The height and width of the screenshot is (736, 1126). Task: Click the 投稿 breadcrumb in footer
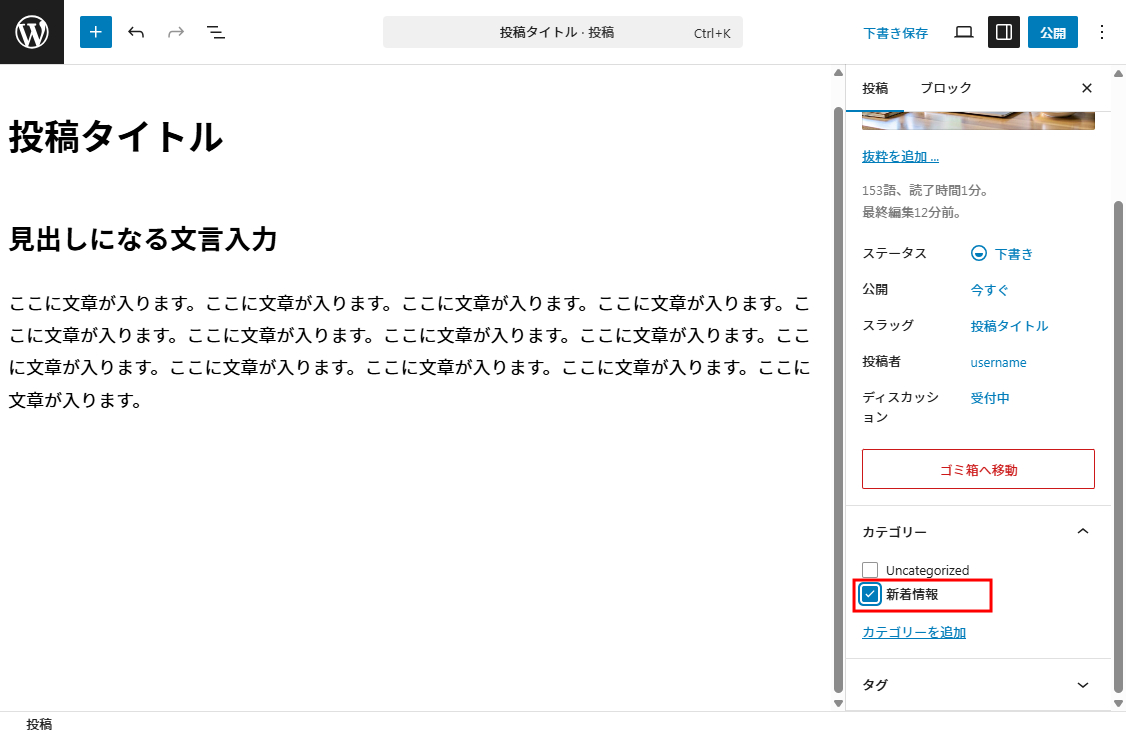39,724
